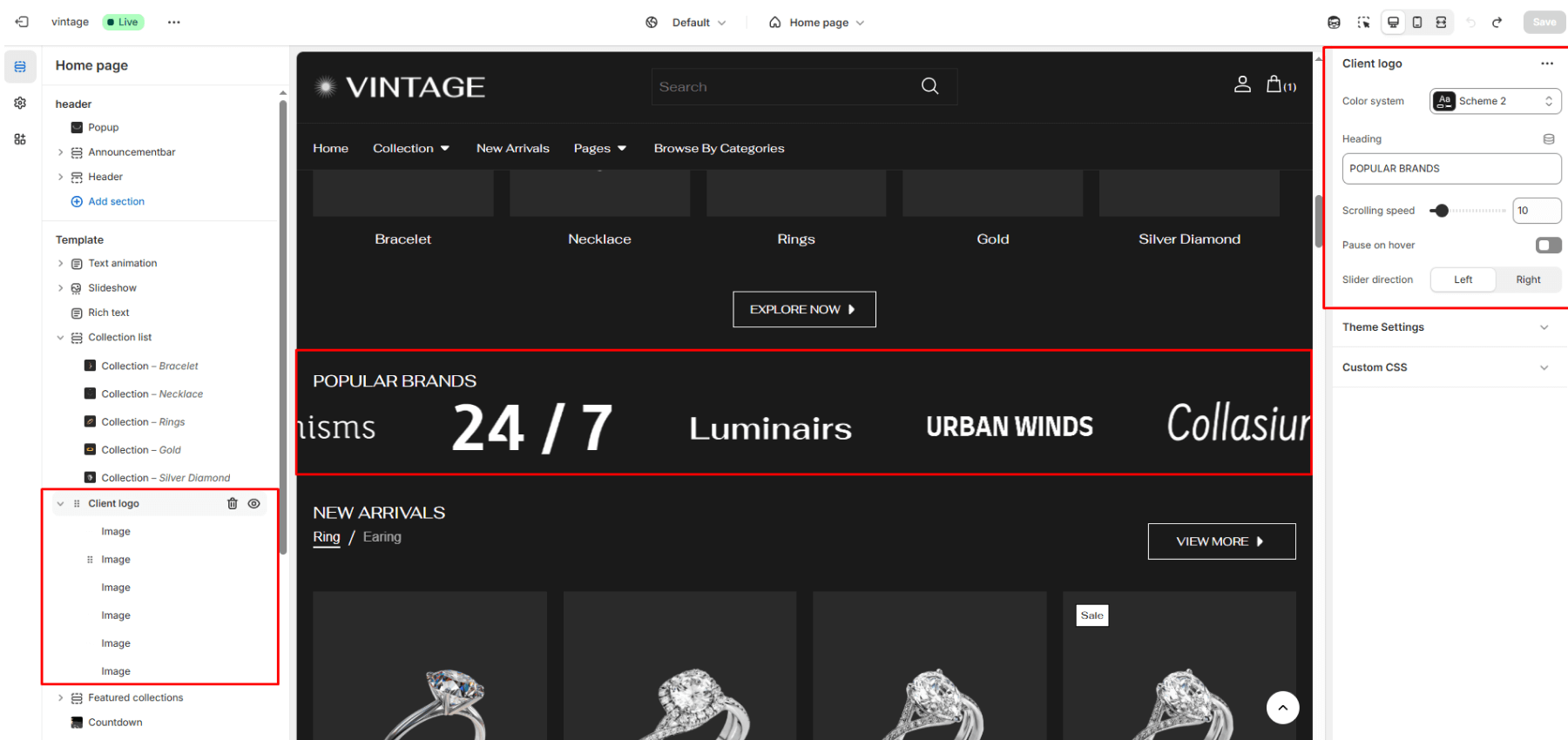The width and height of the screenshot is (1568, 740).
Task: Click New Arrivals in store navigation
Action: [x=513, y=148]
